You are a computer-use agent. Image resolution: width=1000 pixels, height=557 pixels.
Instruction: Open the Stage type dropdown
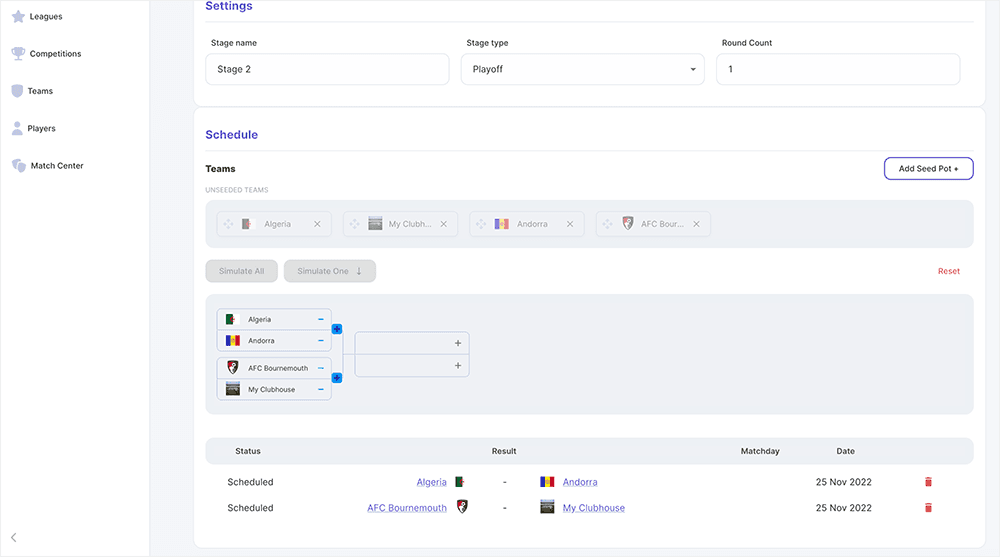pos(582,69)
